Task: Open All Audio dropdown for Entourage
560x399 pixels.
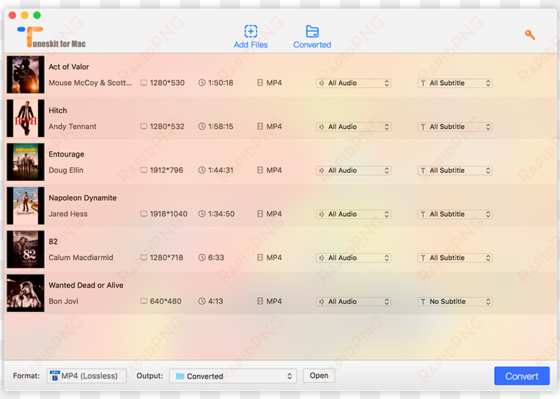Action: tap(353, 171)
